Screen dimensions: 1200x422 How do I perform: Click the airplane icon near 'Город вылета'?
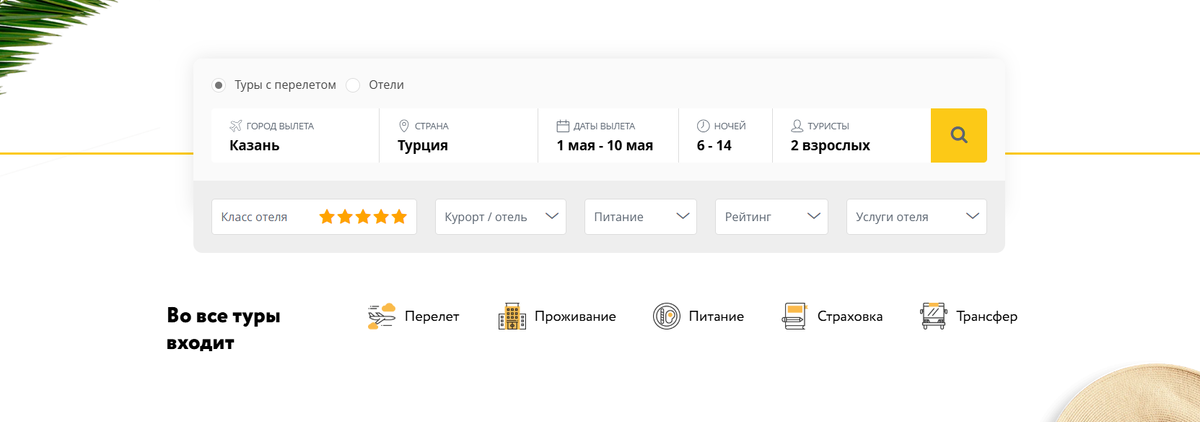tap(236, 126)
